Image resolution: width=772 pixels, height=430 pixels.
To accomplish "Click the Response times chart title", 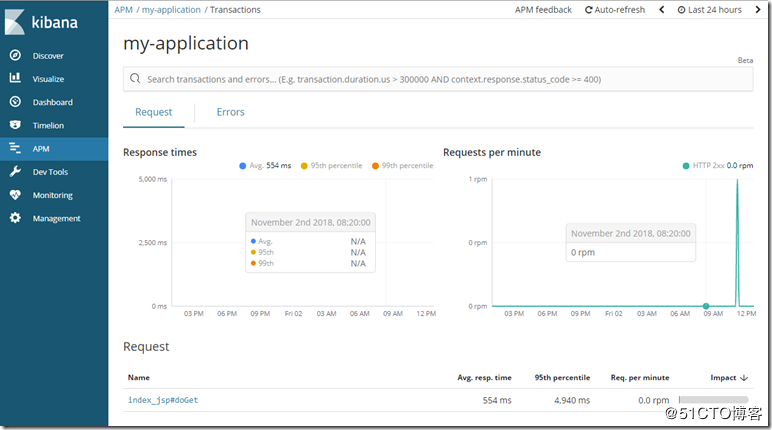I will pos(160,152).
